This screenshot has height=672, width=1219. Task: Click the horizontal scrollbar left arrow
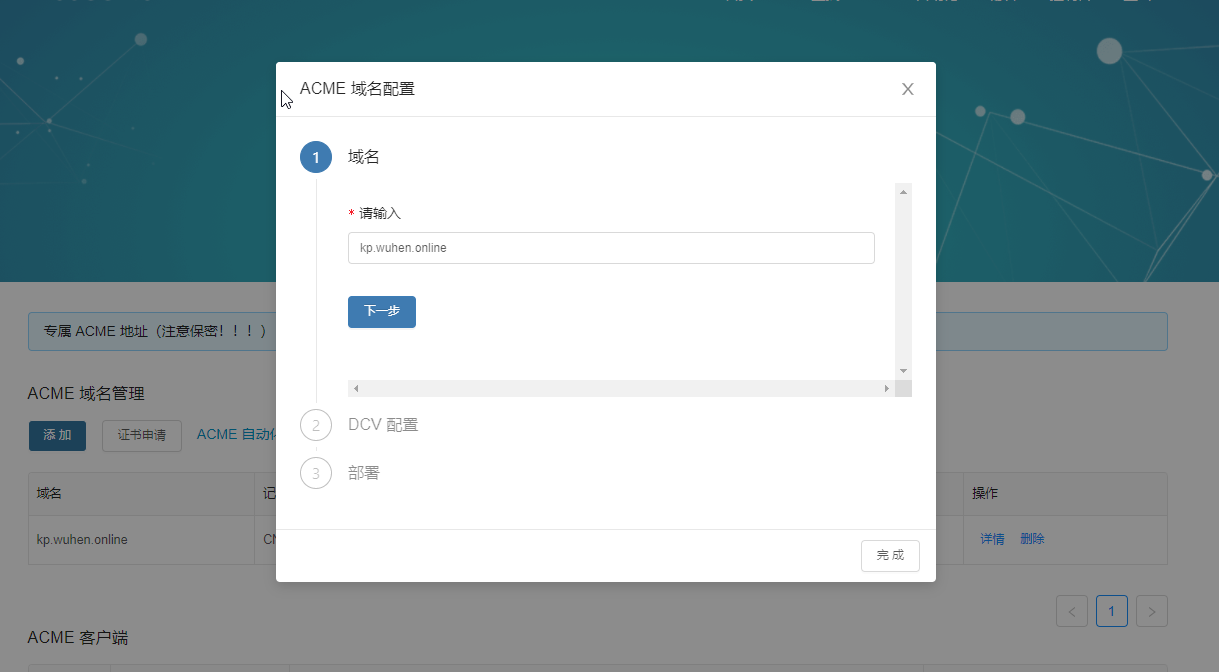(356, 388)
